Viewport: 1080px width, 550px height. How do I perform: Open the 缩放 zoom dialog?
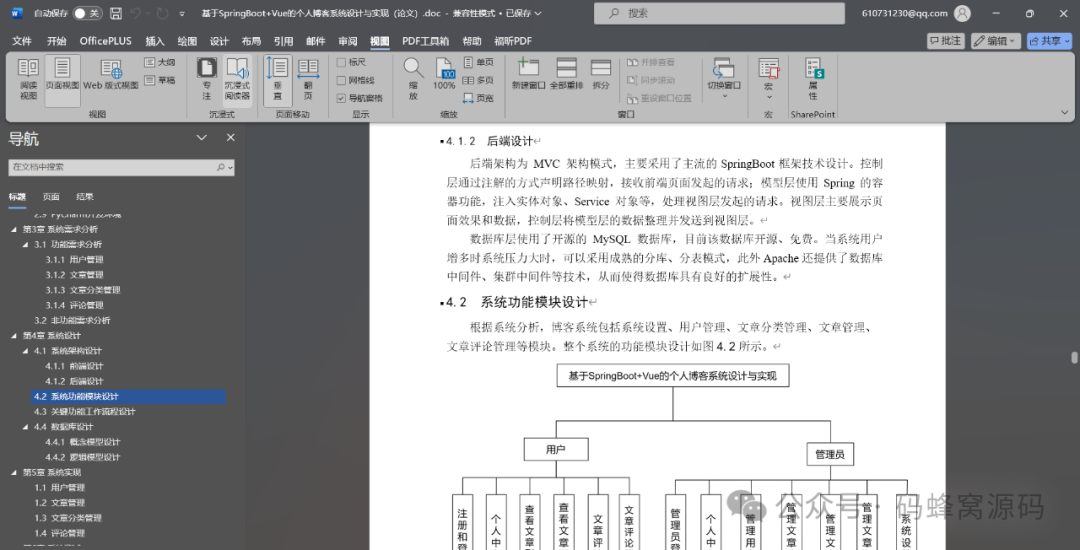413,81
